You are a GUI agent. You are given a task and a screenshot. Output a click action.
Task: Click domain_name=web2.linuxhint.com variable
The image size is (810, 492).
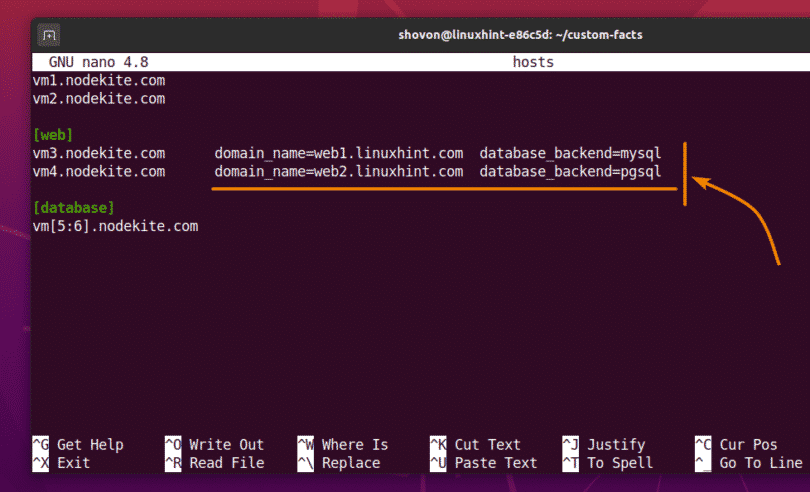click(x=339, y=172)
